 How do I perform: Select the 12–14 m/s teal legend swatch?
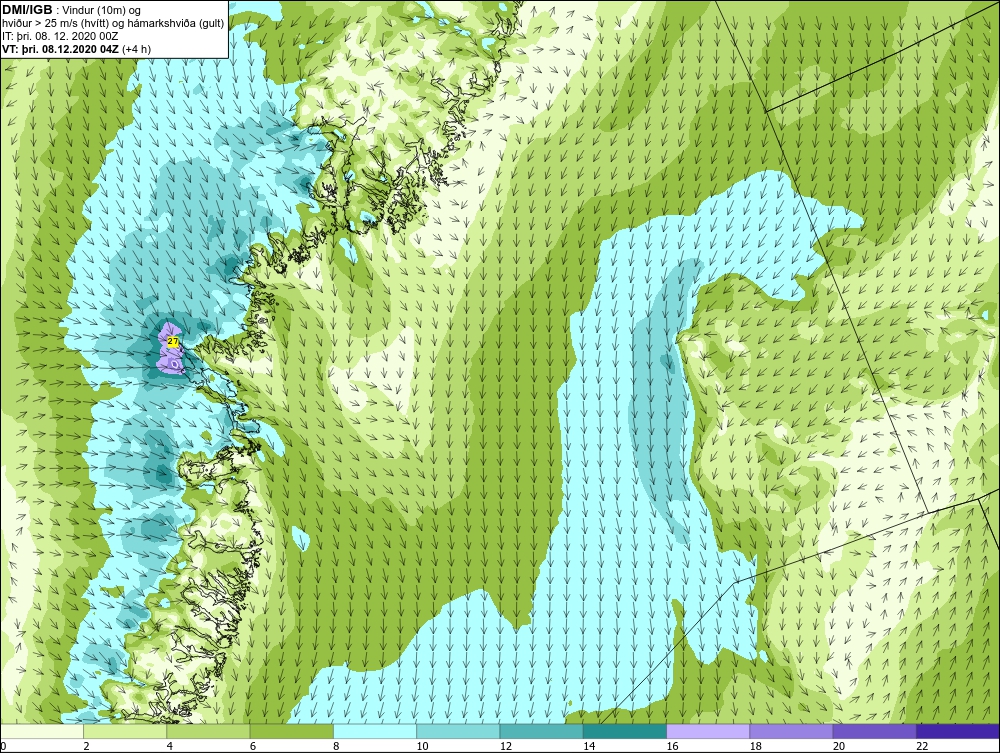pyautogui.click(x=541, y=731)
